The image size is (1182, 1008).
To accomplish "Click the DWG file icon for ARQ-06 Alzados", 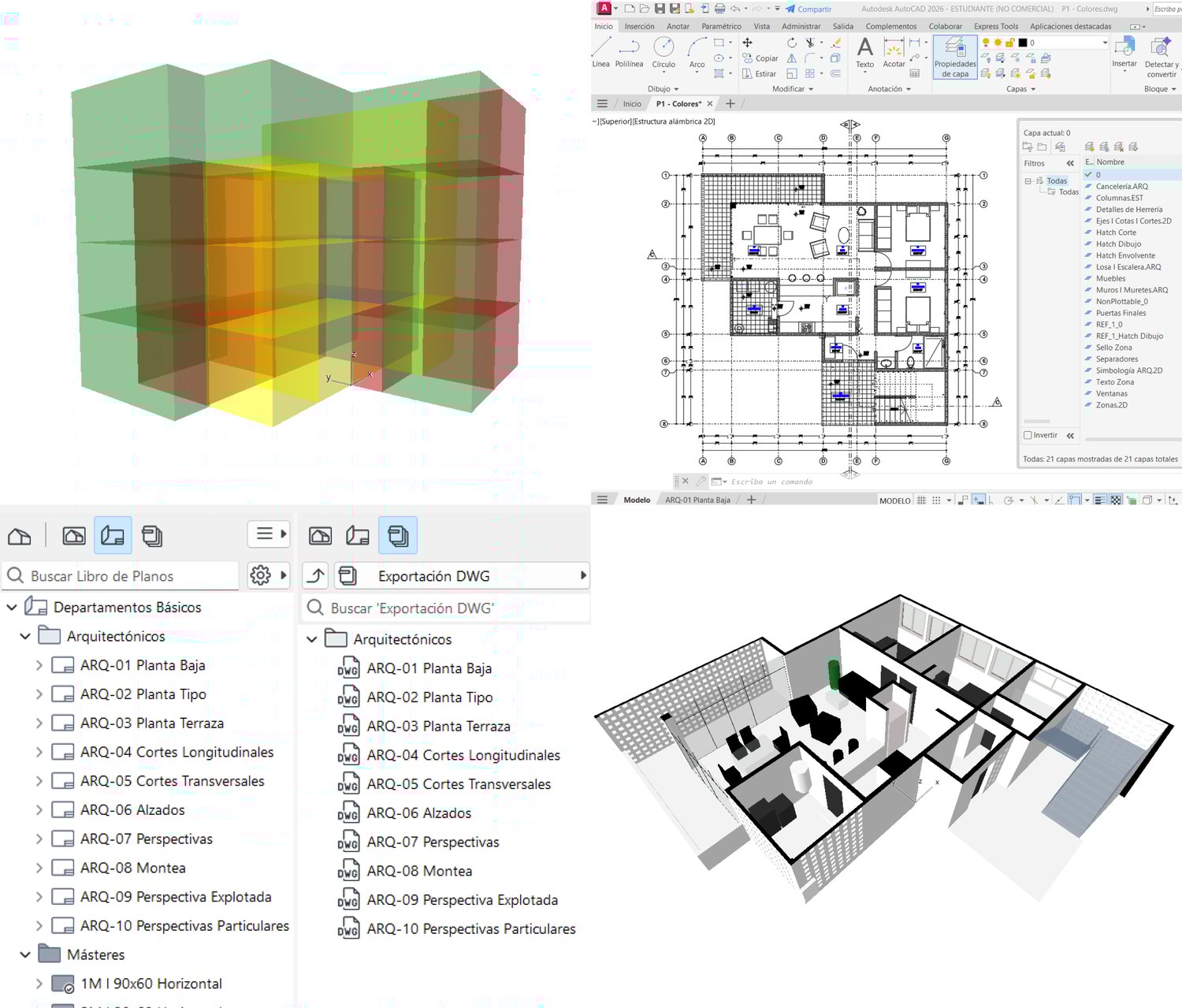I will (x=348, y=813).
